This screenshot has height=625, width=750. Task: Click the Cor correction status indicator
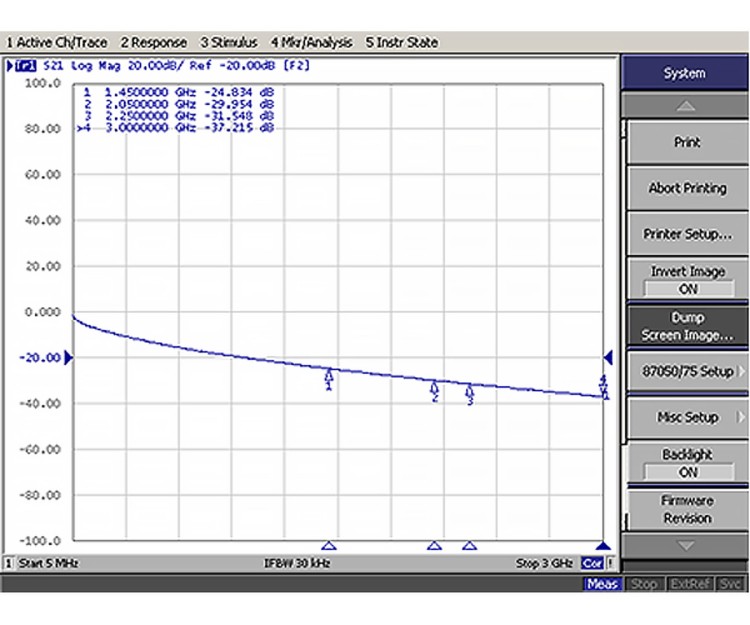594,563
